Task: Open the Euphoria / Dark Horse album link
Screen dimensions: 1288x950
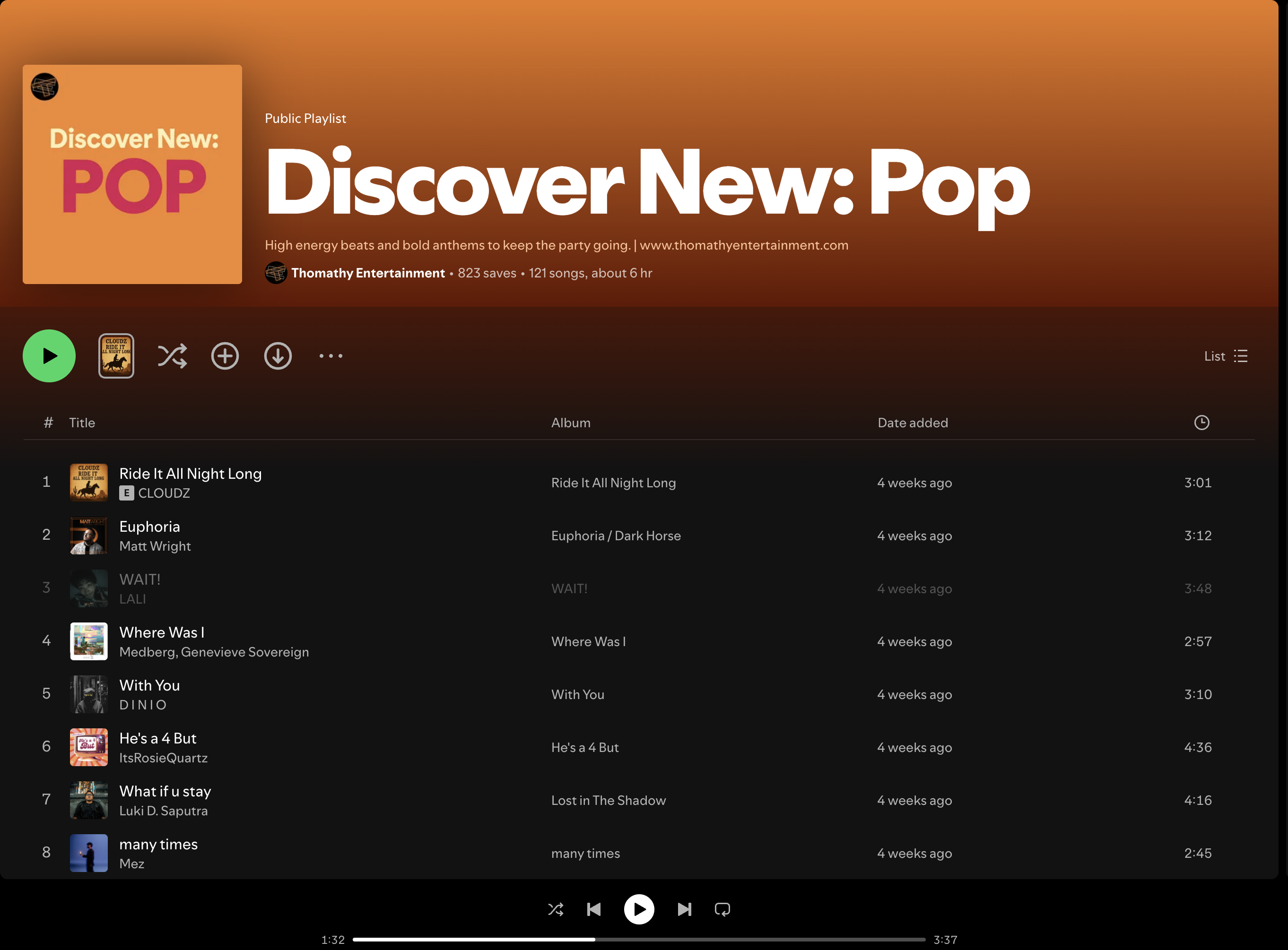Action: click(616, 535)
